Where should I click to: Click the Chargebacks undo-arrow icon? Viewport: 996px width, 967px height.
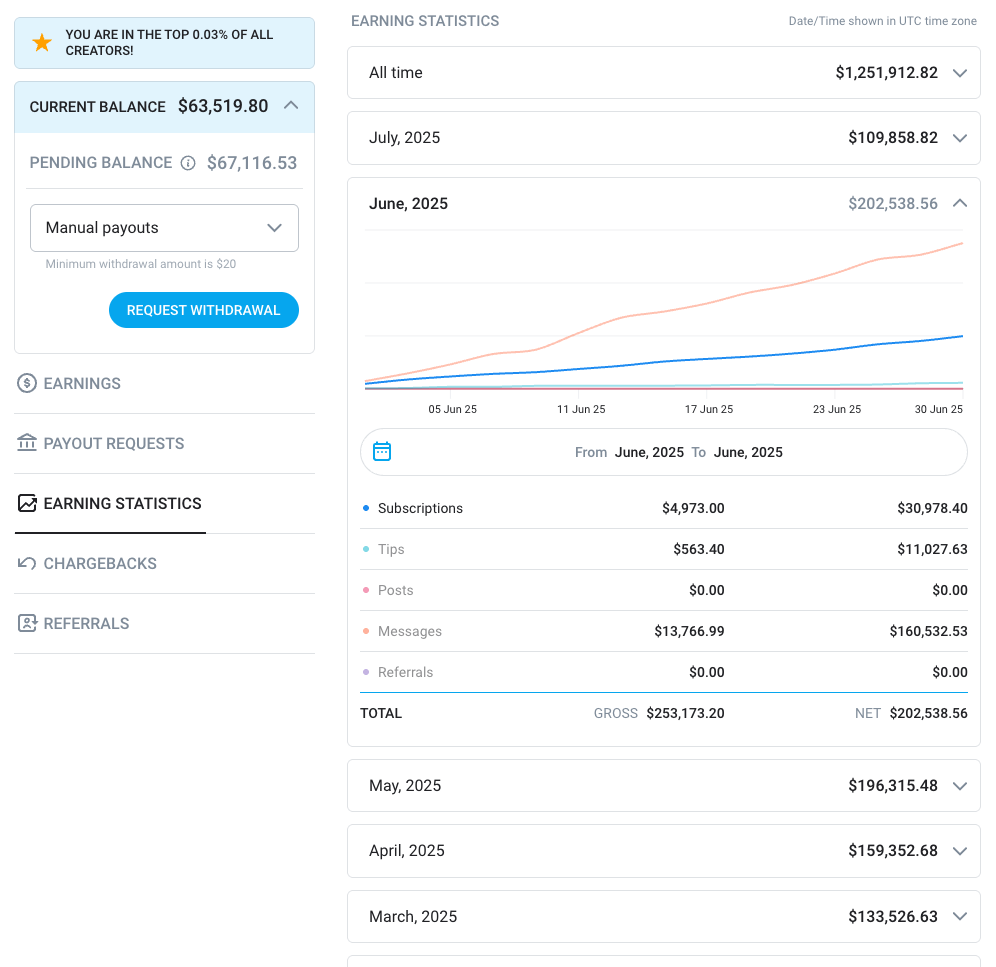pyautogui.click(x=27, y=563)
